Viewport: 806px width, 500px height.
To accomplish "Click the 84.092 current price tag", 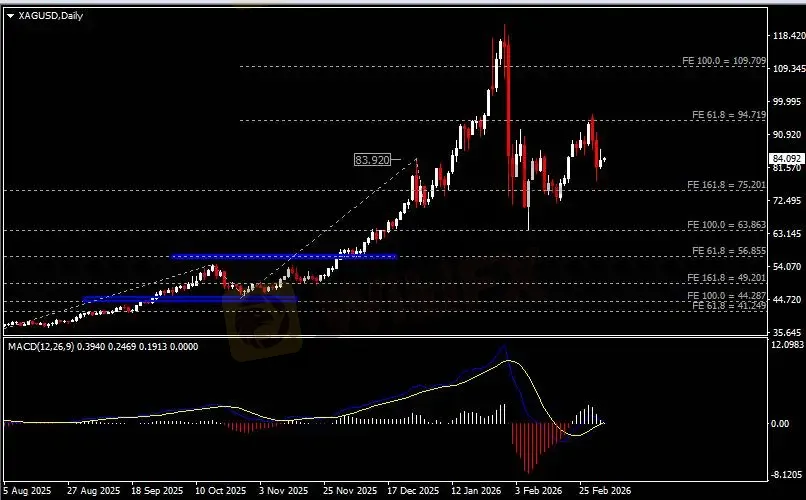I will click(x=786, y=158).
